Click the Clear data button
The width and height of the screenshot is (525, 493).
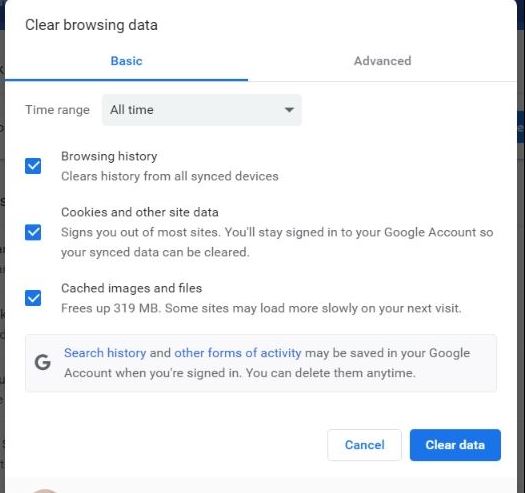pos(455,445)
